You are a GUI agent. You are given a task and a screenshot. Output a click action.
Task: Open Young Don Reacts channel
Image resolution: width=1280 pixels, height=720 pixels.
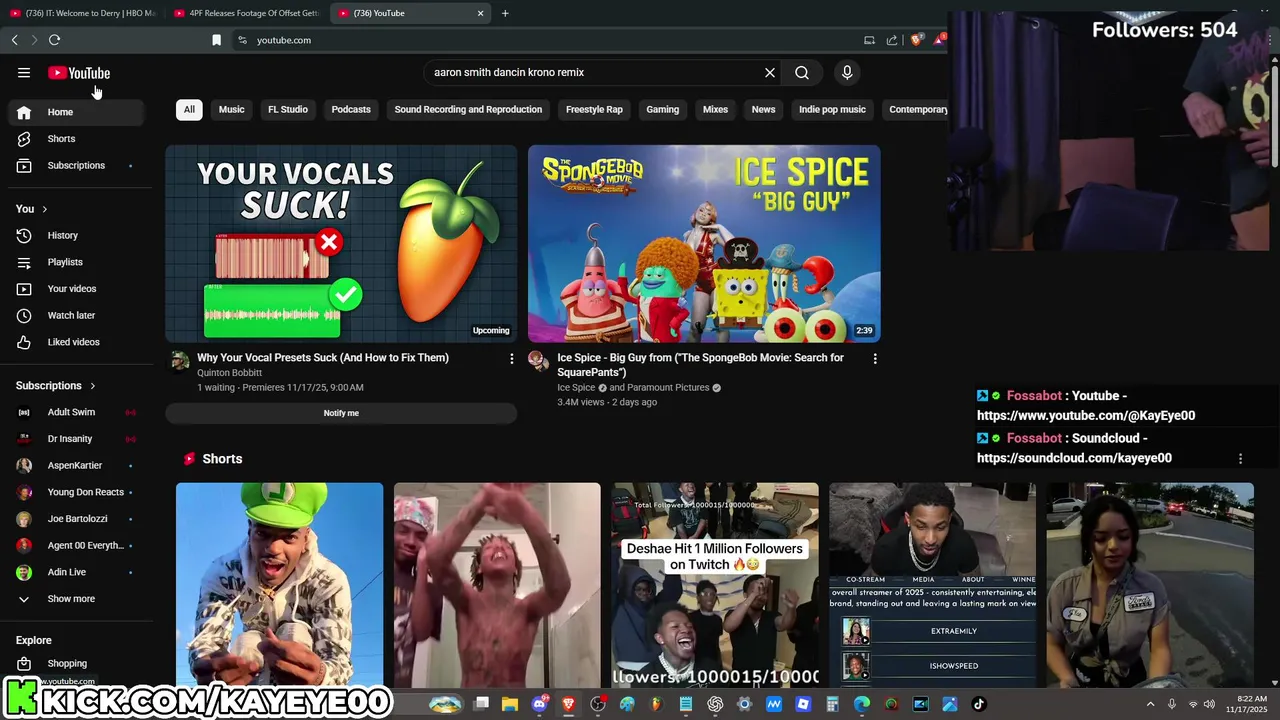click(76, 492)
